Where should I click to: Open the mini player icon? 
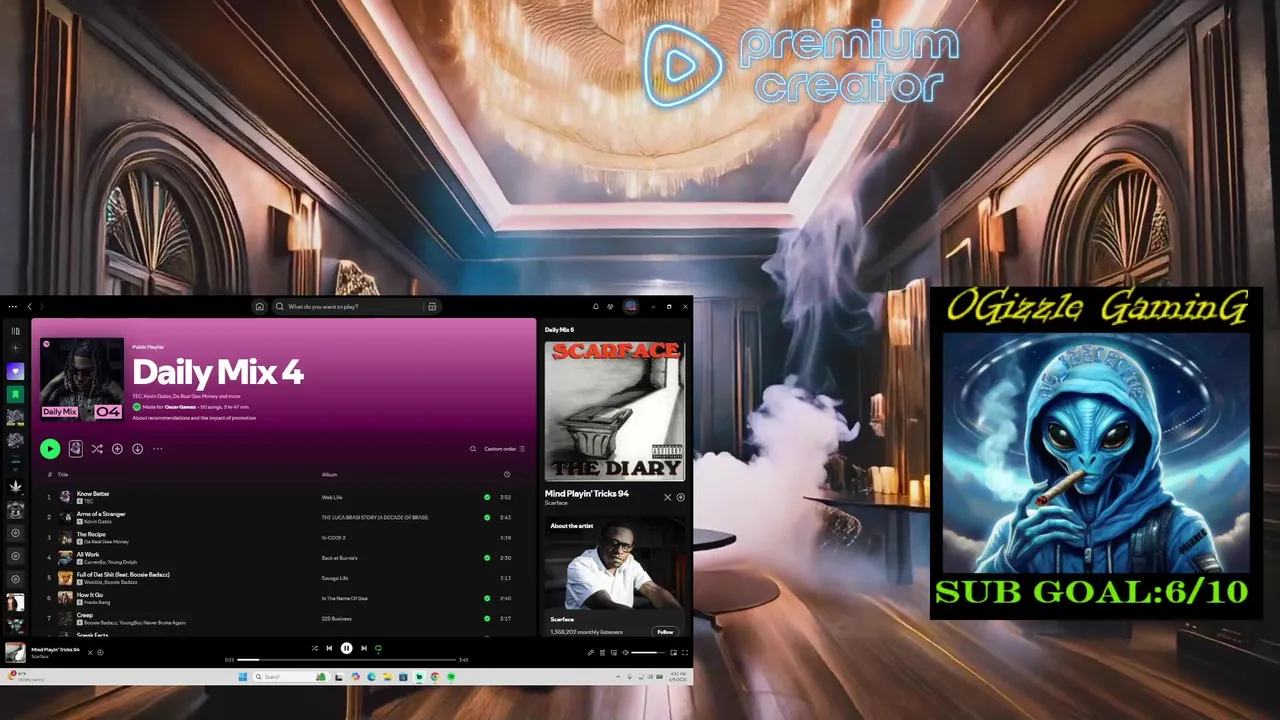673,653
